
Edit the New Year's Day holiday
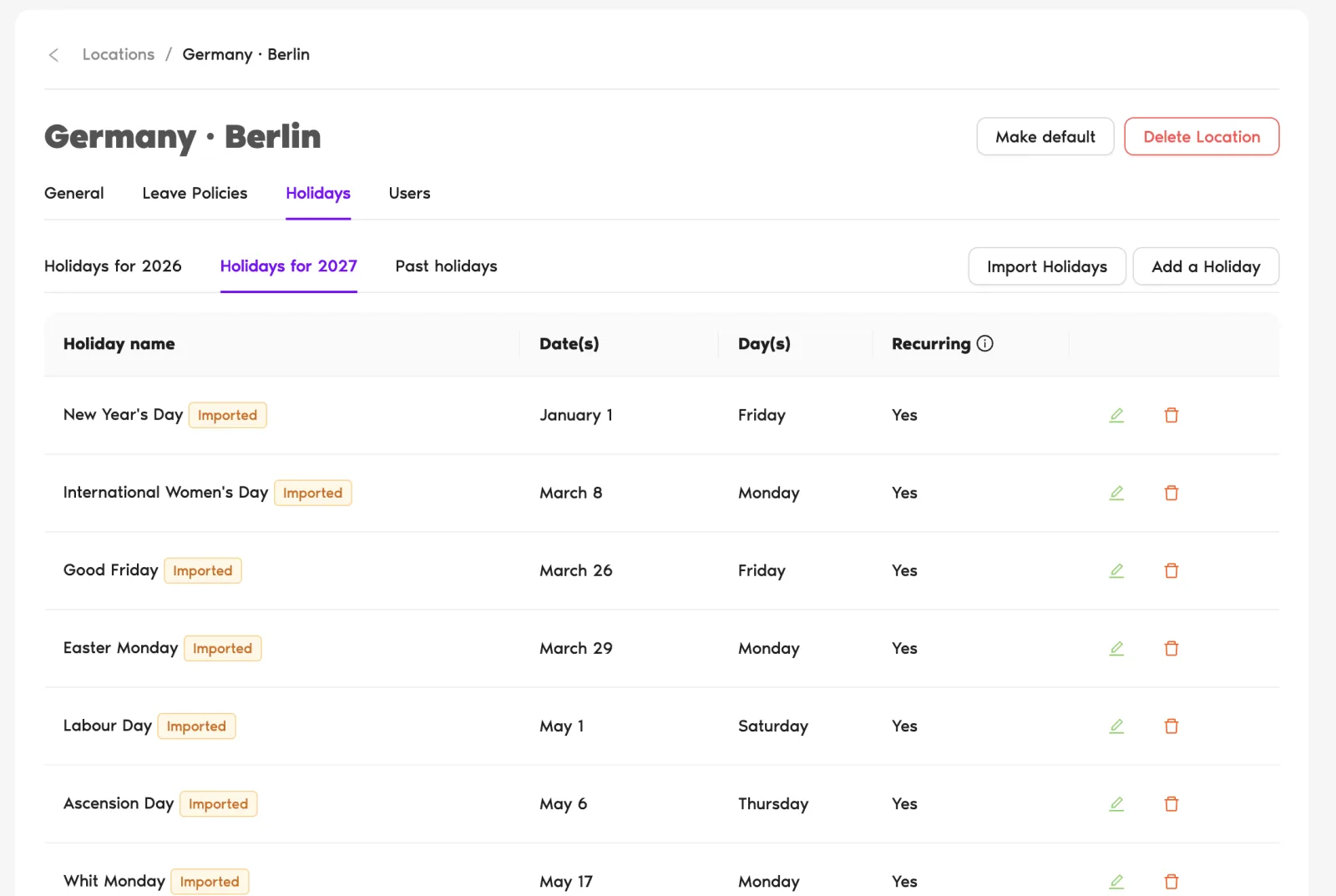tap(1116, 415)
